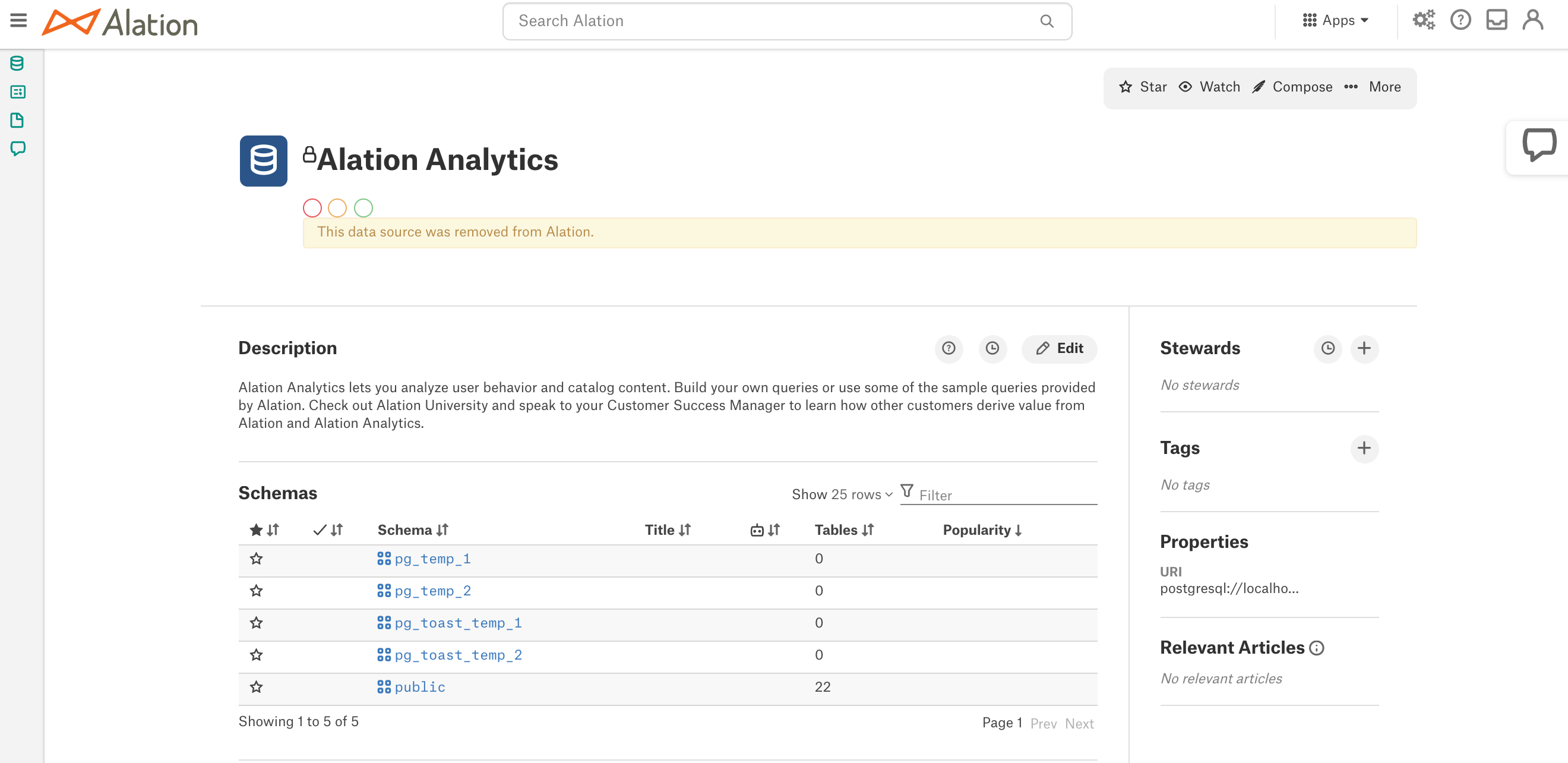The width and height of the screenshot is (1568, 763).
Task: Open the Description help icon
Action: pos(949,348)
